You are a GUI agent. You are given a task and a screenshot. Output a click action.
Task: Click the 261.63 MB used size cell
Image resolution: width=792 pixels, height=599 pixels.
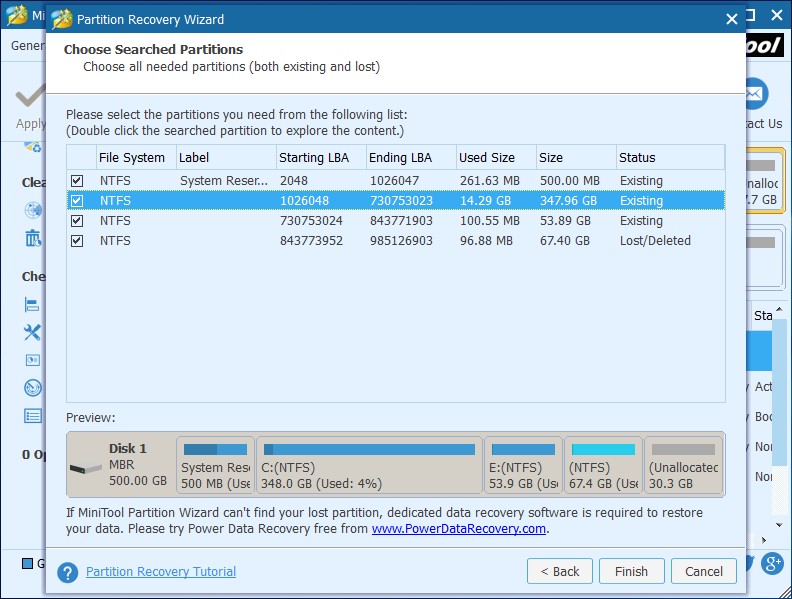point(489,181)
